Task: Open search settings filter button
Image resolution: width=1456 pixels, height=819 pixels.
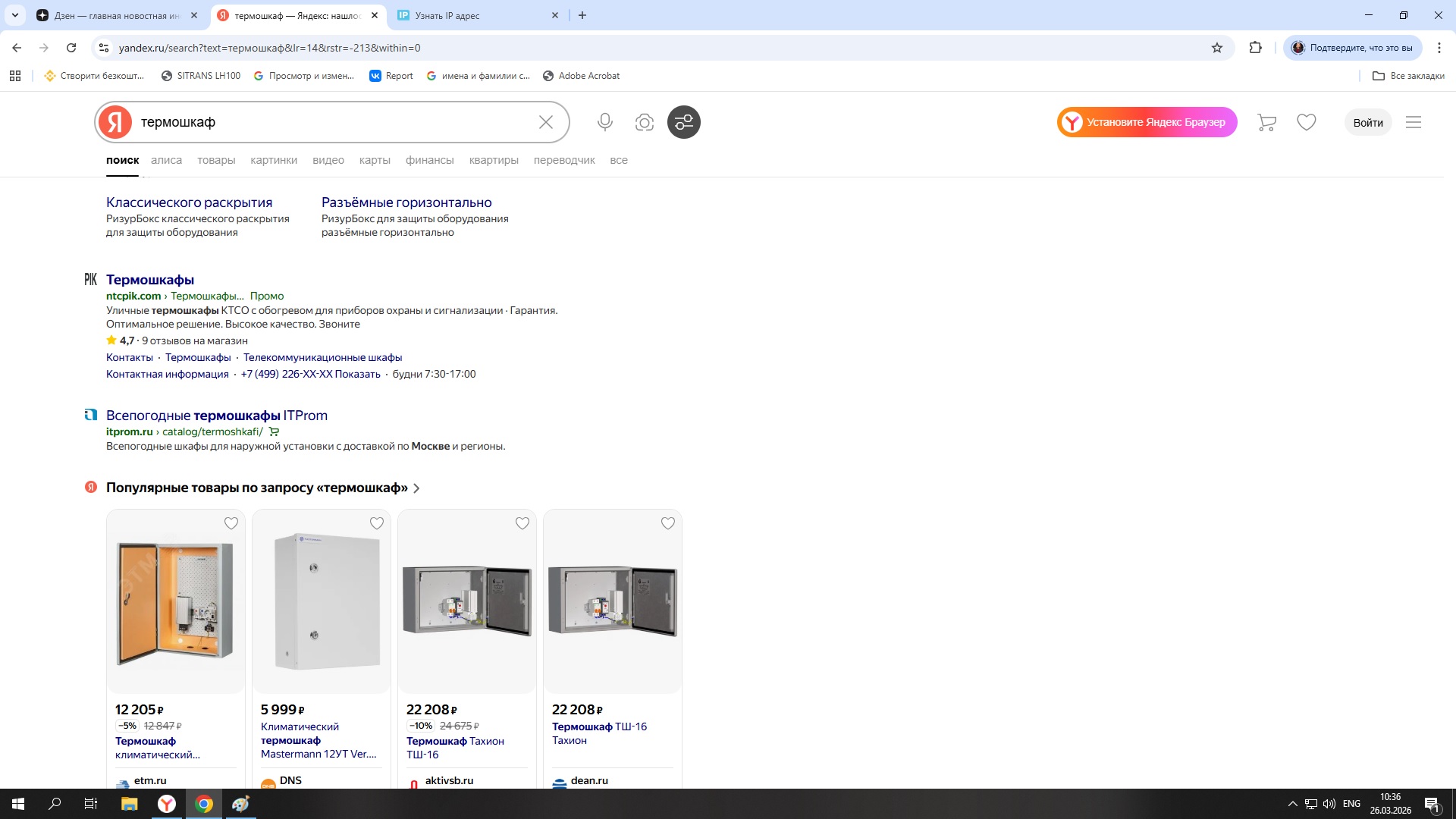Action: (683, 122)
